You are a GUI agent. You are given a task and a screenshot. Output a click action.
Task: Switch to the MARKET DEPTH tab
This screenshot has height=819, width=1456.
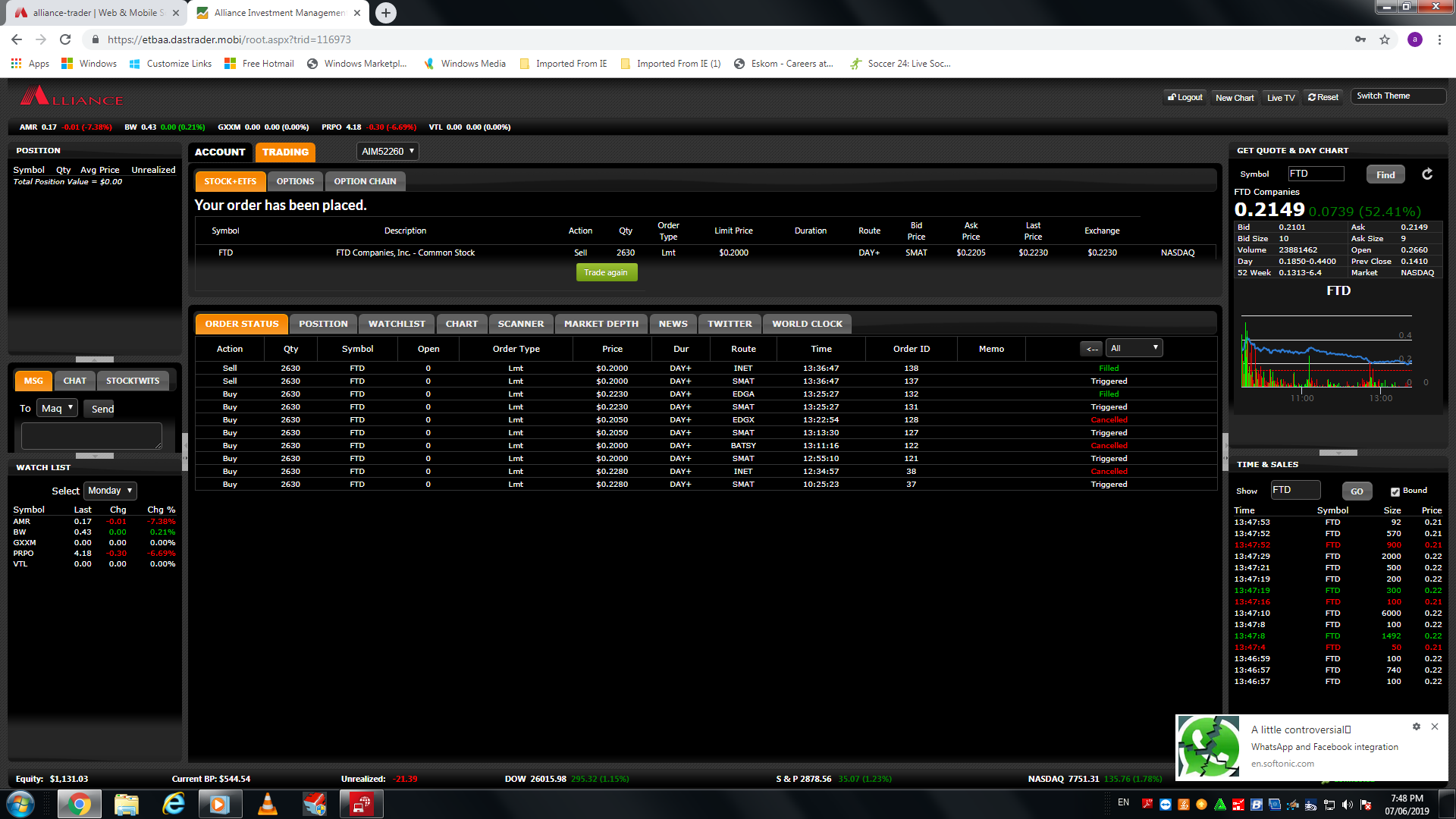(601, 324)
